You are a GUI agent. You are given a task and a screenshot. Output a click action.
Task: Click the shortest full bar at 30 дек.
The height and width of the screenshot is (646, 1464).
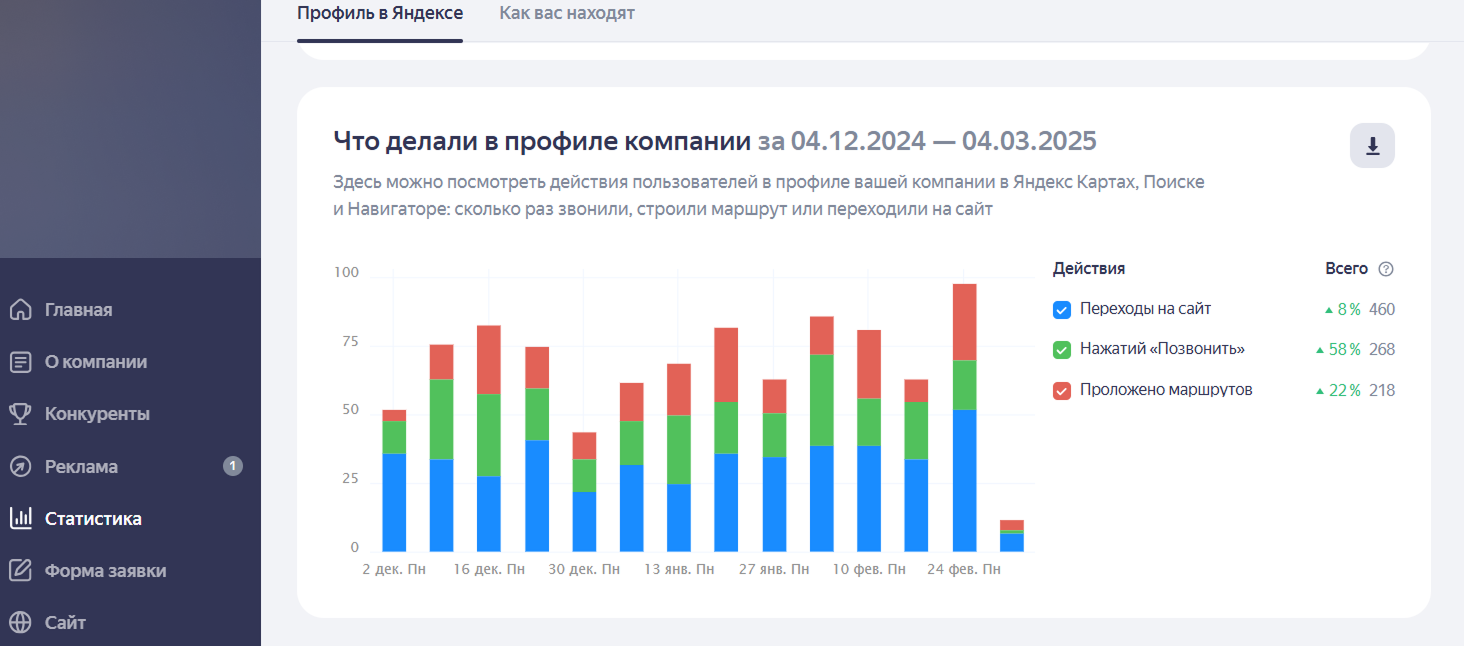[584, 492]
